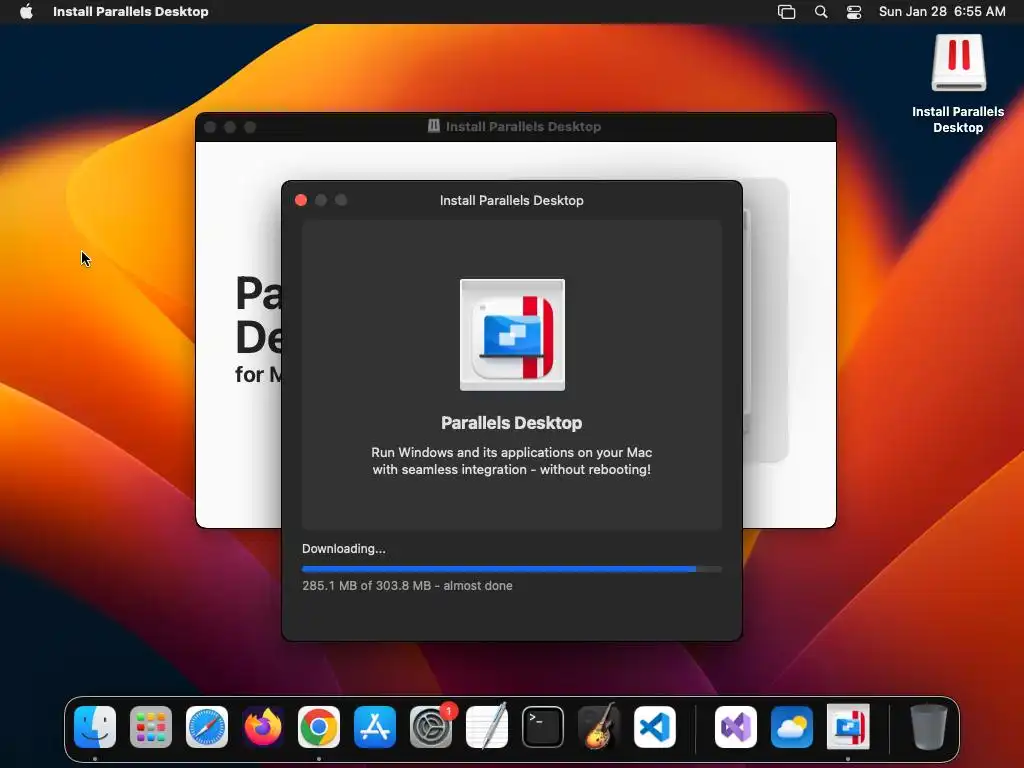This screenshot has width=1024, height=768.
Task: Launch Firefox from the Dock
Action: (263, 727)
